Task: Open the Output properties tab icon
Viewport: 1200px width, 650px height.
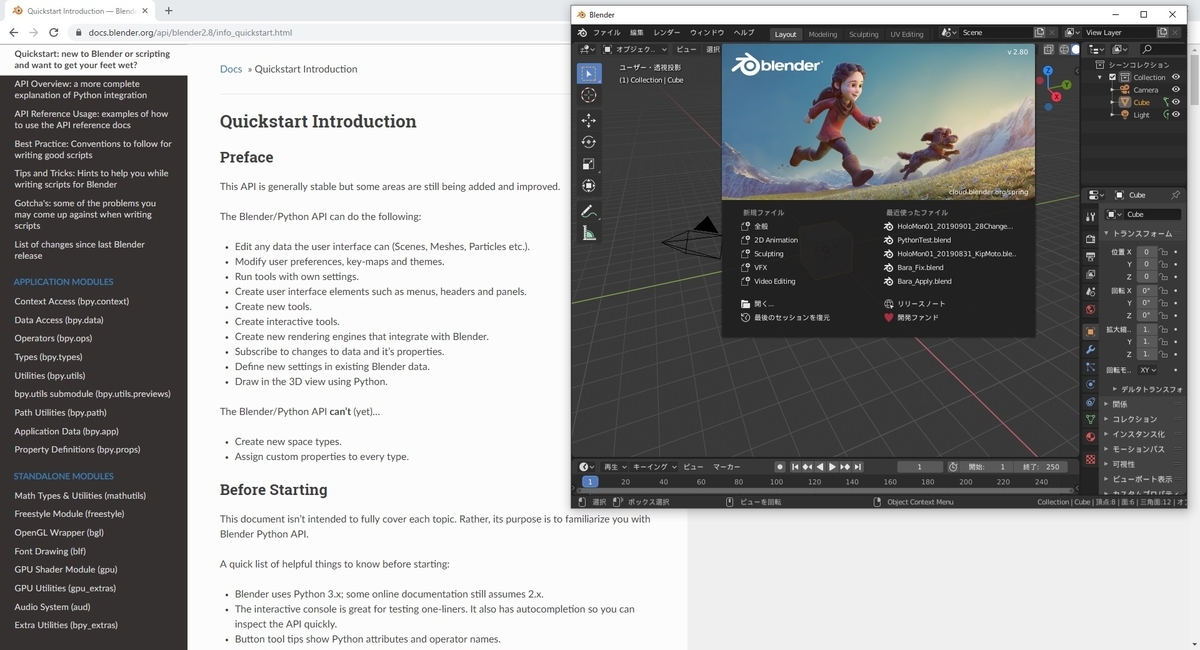Action: pyautogui.click(x=1090, y=256)
